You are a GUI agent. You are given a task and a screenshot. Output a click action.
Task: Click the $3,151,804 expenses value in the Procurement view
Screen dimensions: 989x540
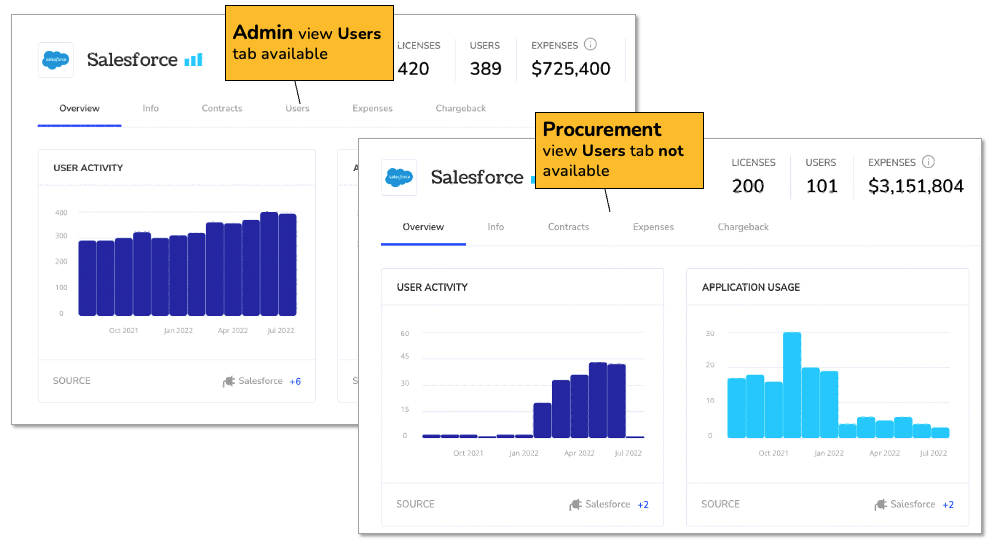916,186
